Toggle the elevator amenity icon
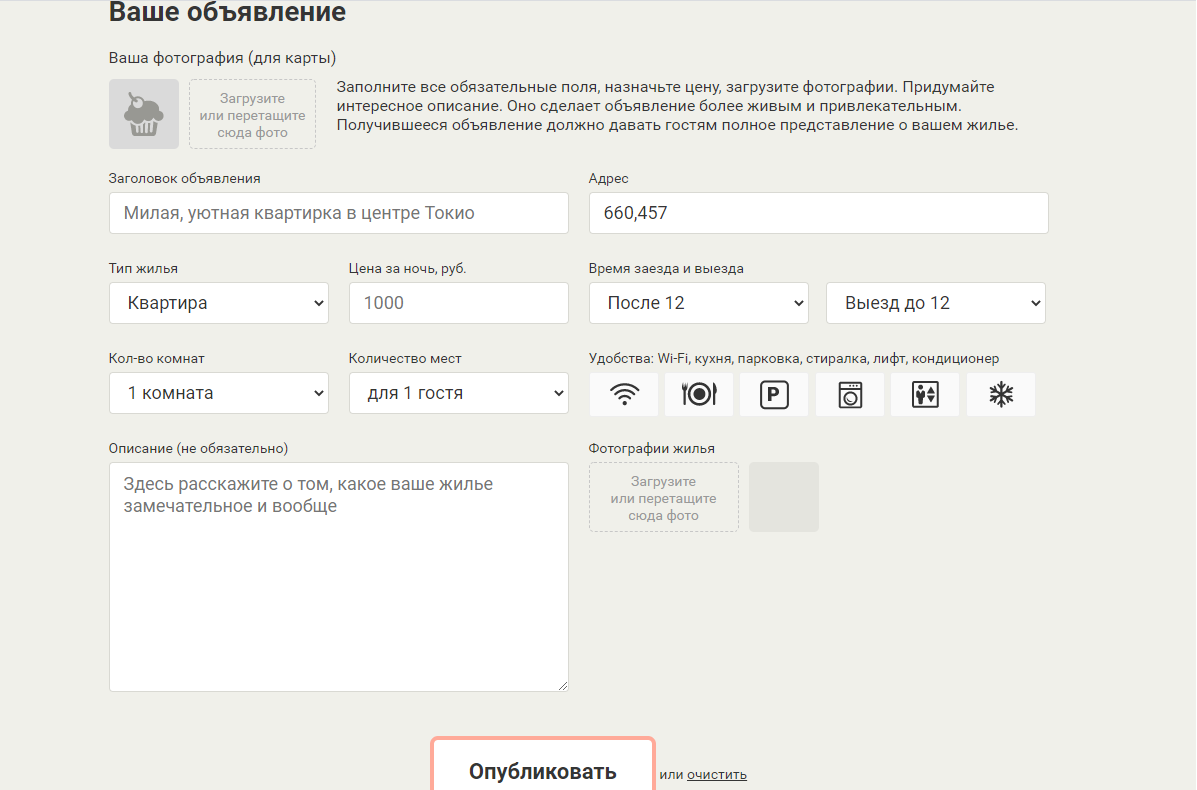The height and width of the screenshot is (790, 1197). tap(925, 394)
